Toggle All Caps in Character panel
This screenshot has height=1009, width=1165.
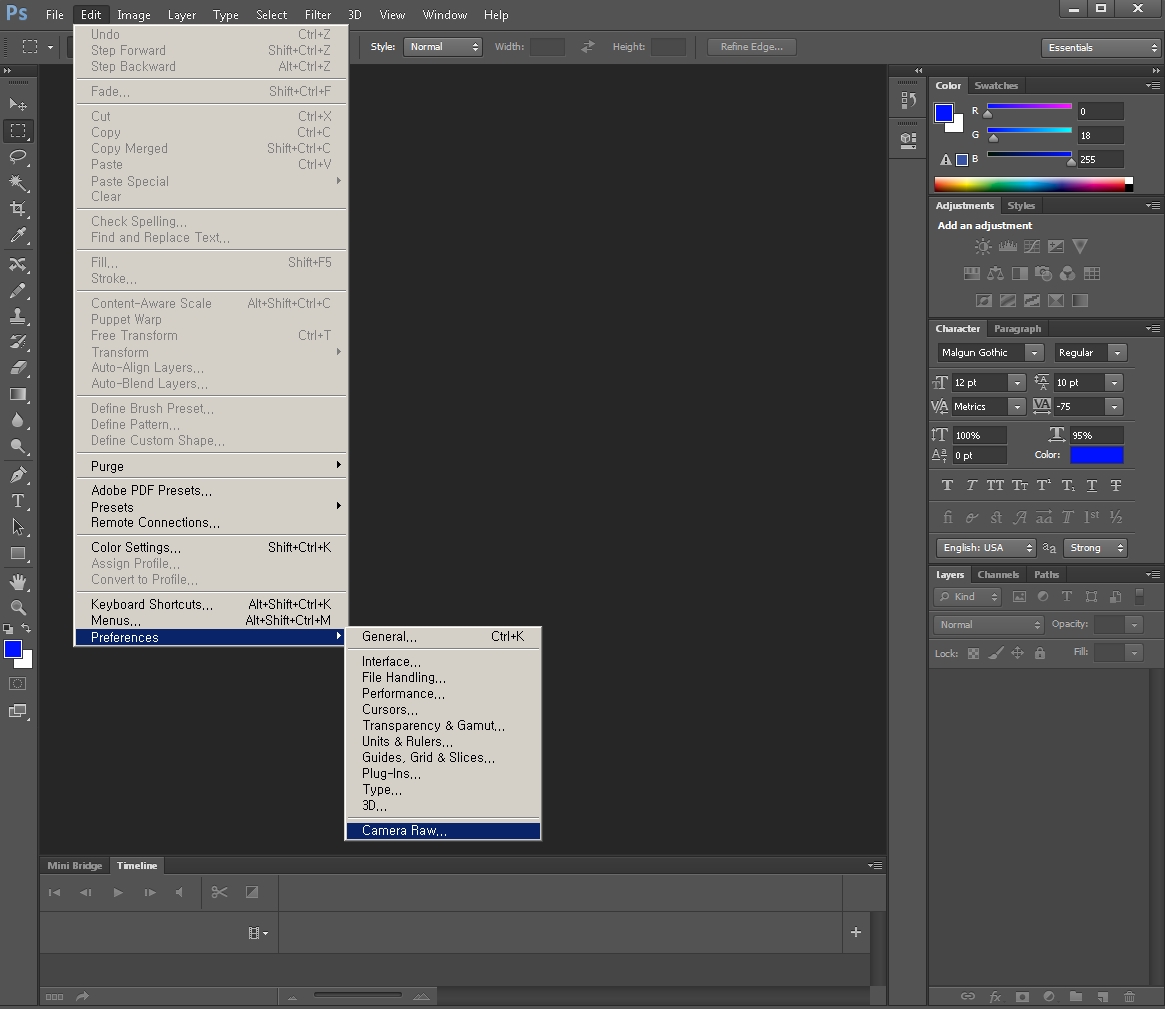(995, 486)
